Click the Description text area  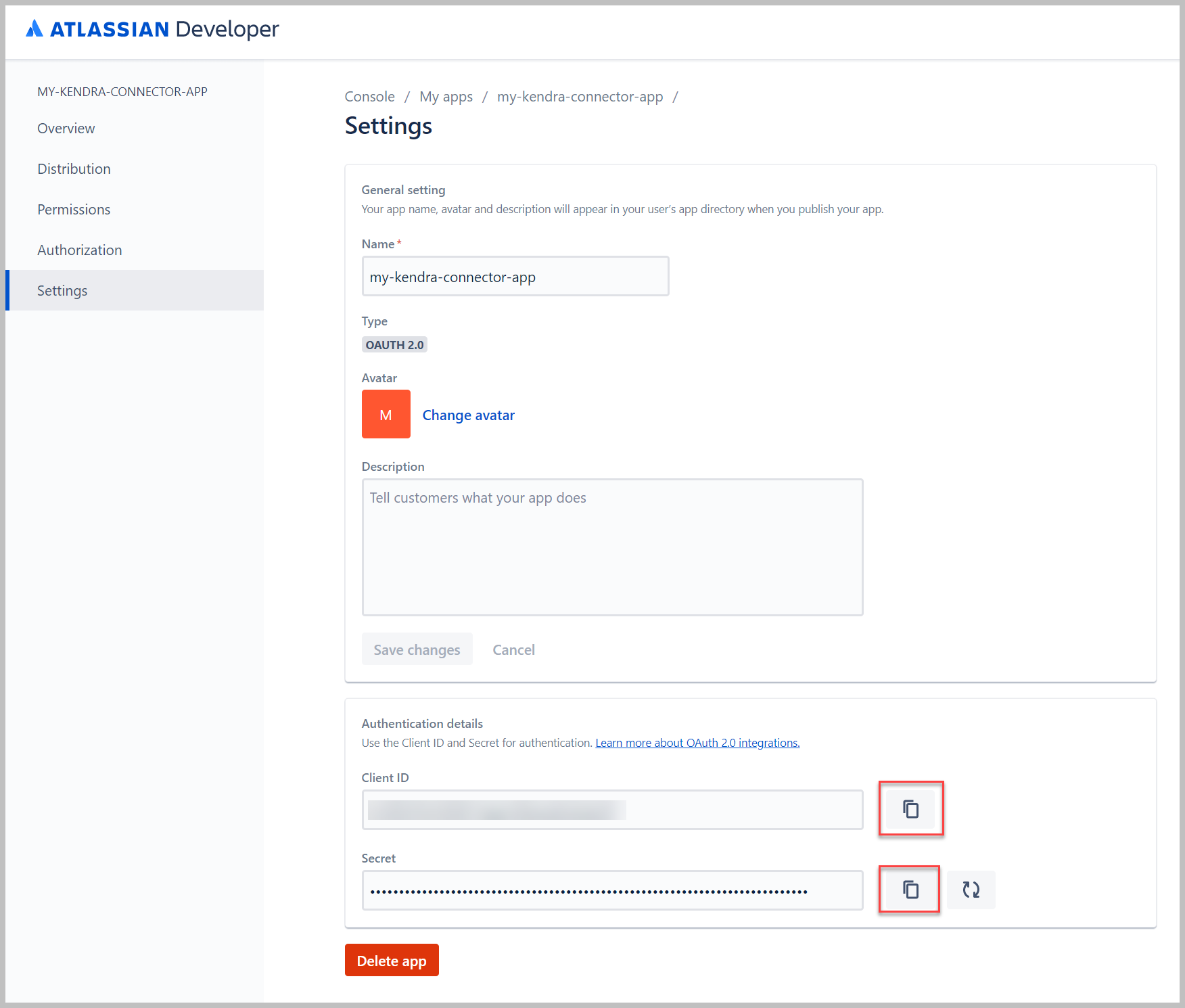click(612, 548)
